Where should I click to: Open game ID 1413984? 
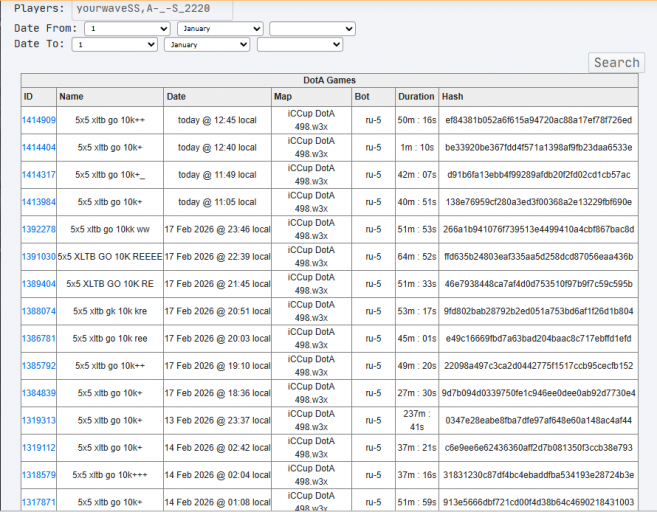point(39,202)
